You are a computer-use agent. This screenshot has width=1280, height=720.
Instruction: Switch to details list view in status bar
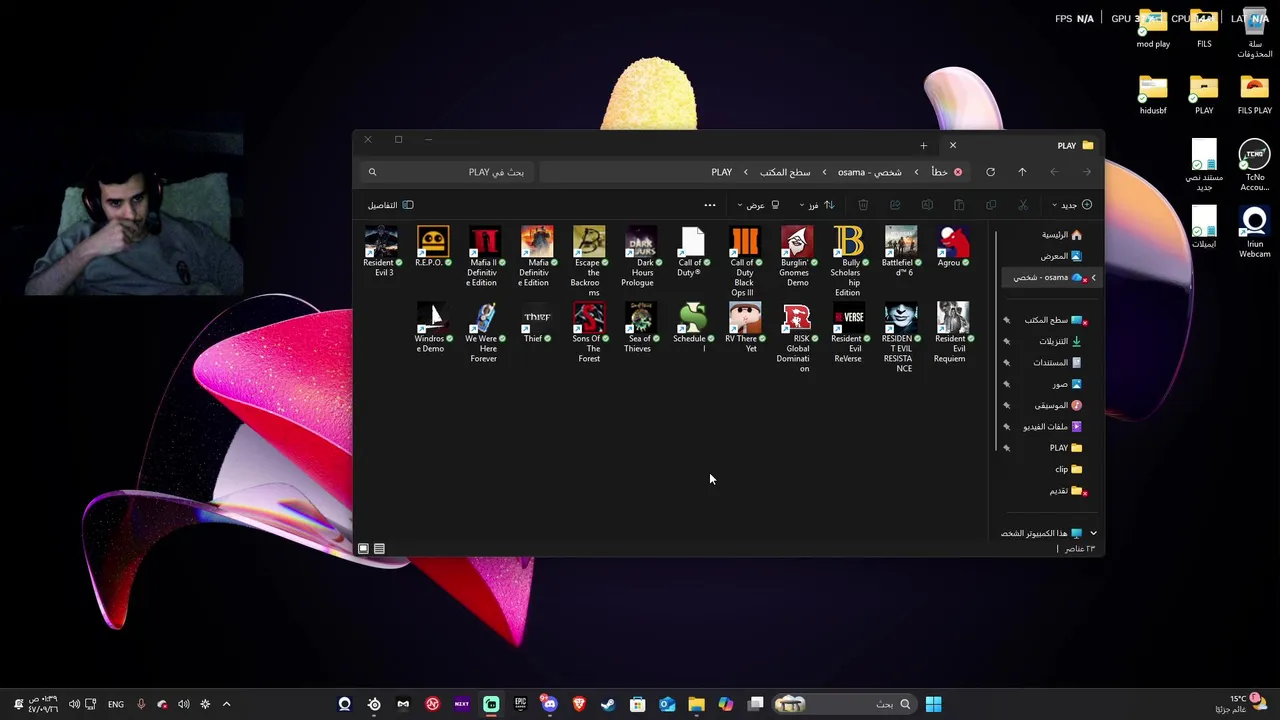click(379, 548)
